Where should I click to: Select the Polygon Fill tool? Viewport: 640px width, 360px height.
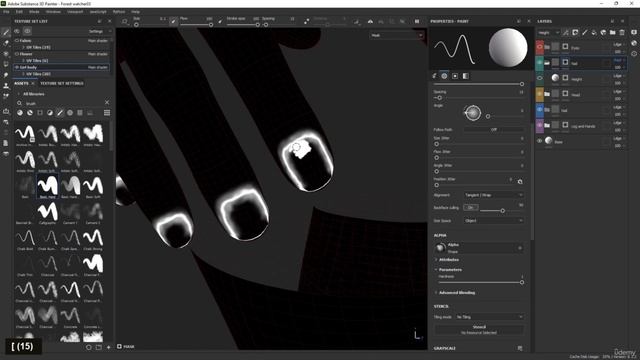(x=6, y=64)
